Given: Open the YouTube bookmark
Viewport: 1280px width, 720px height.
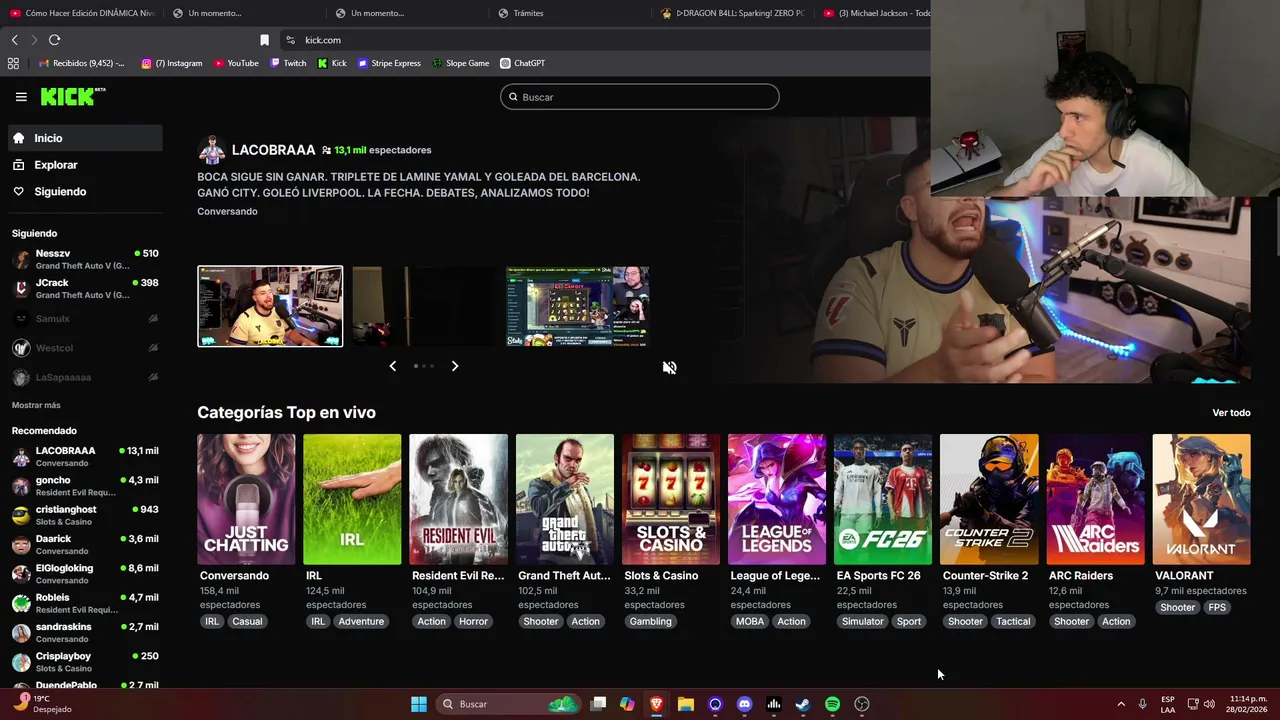Looking at the screenshot, I should [236, 63].
